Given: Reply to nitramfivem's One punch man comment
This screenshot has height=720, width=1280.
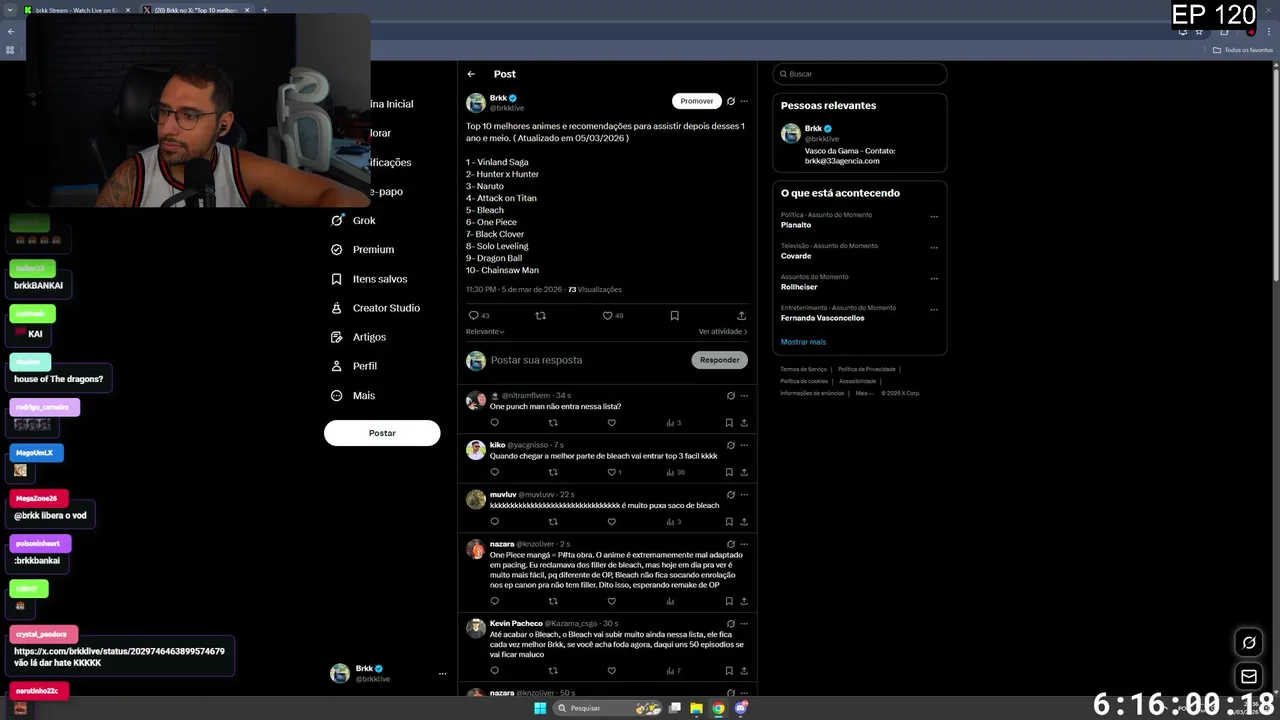Looking at the screenshot, I should click(x=494, y=422).
